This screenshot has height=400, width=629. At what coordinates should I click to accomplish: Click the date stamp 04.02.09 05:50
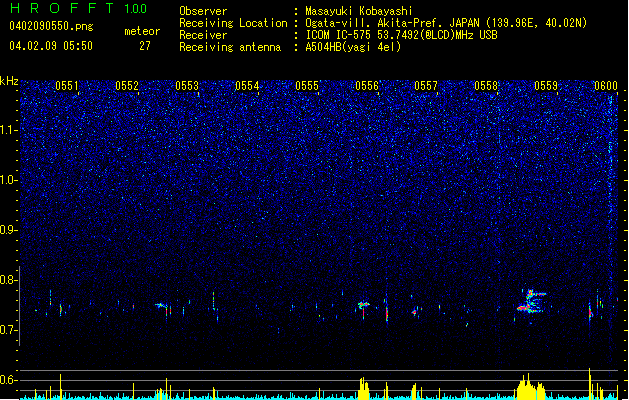51,46
